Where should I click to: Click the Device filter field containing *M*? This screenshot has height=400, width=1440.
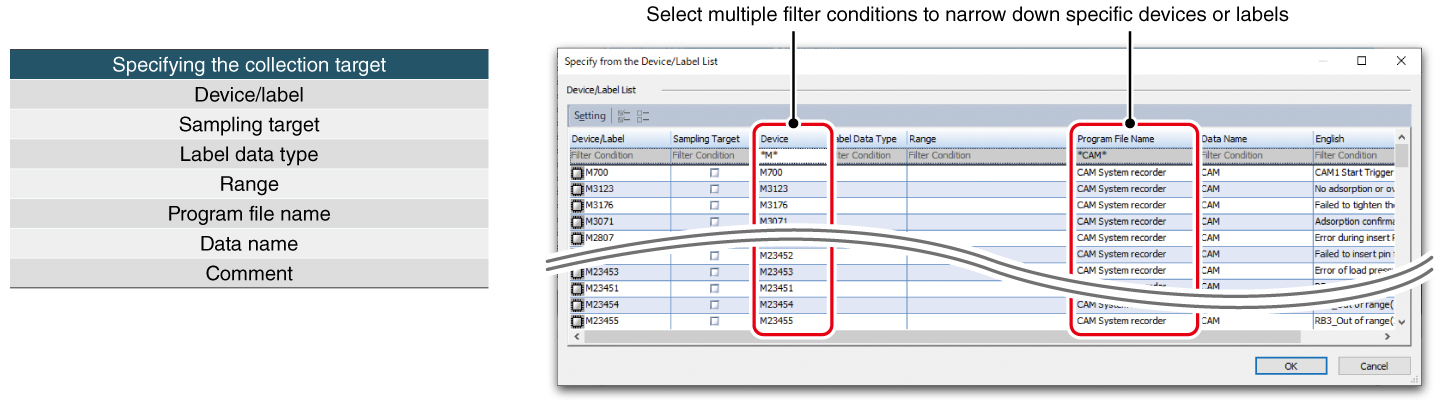[792, 156]
